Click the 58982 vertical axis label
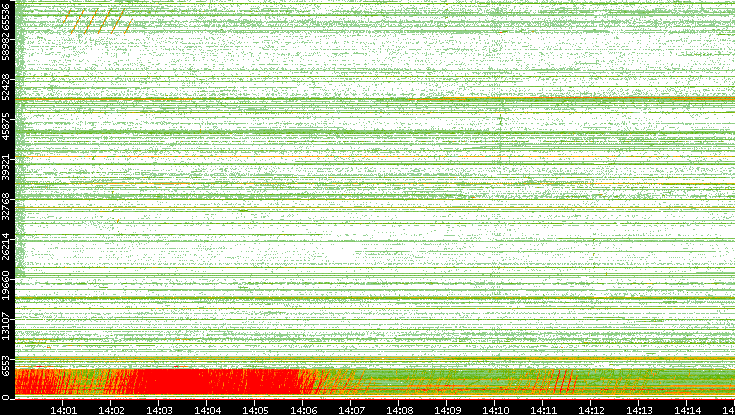 click(6, 48)
